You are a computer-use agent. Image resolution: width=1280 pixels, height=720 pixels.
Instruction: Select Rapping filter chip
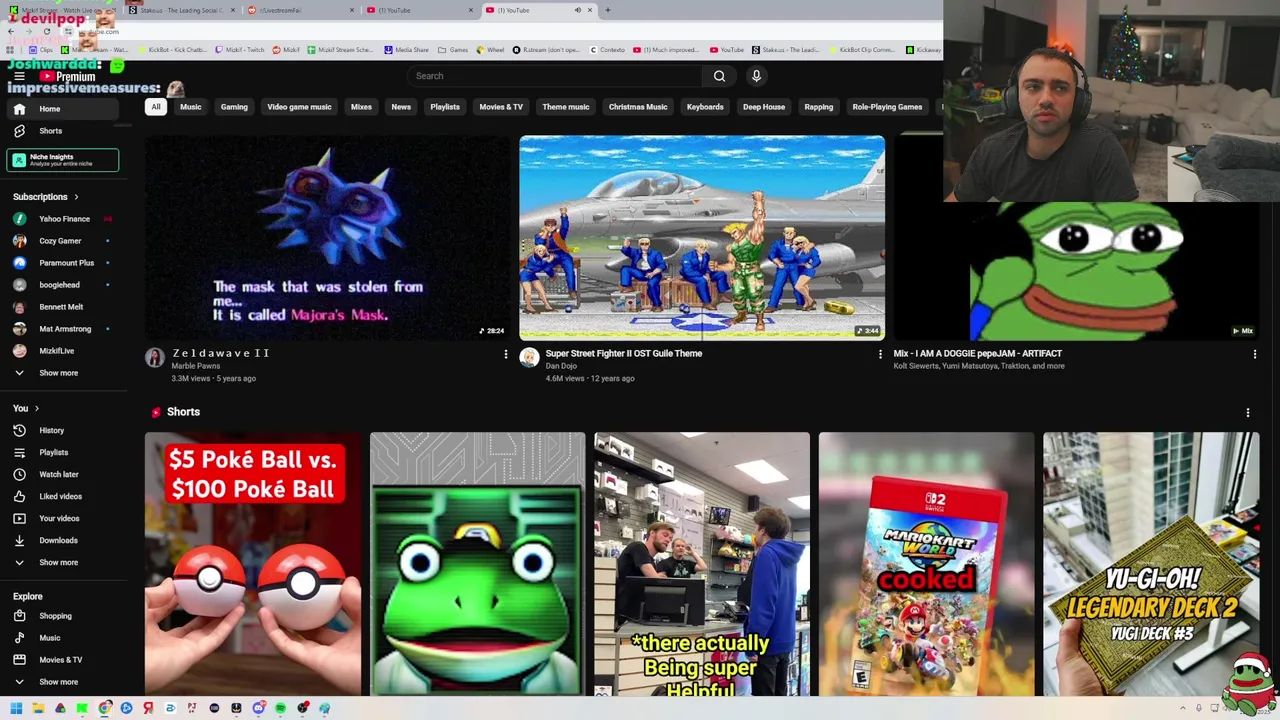click(819, 107)
